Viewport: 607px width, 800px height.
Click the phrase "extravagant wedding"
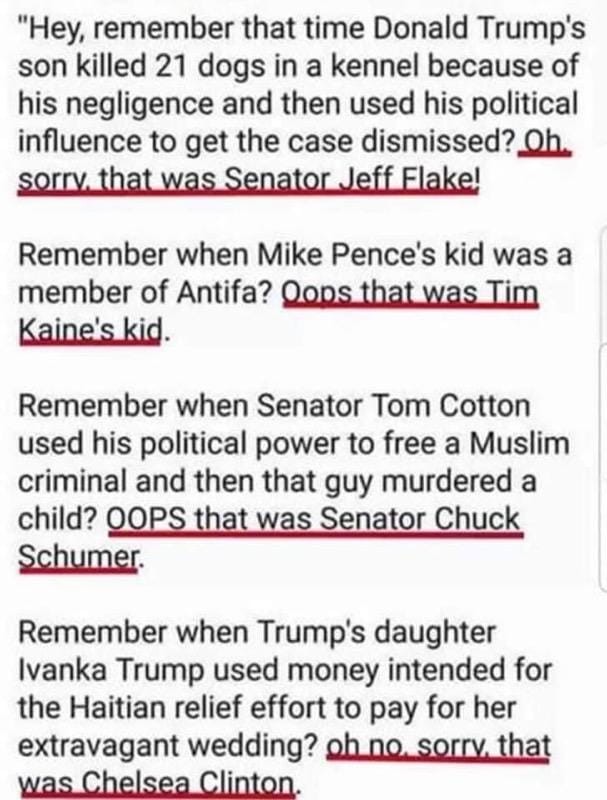[170, 748]
